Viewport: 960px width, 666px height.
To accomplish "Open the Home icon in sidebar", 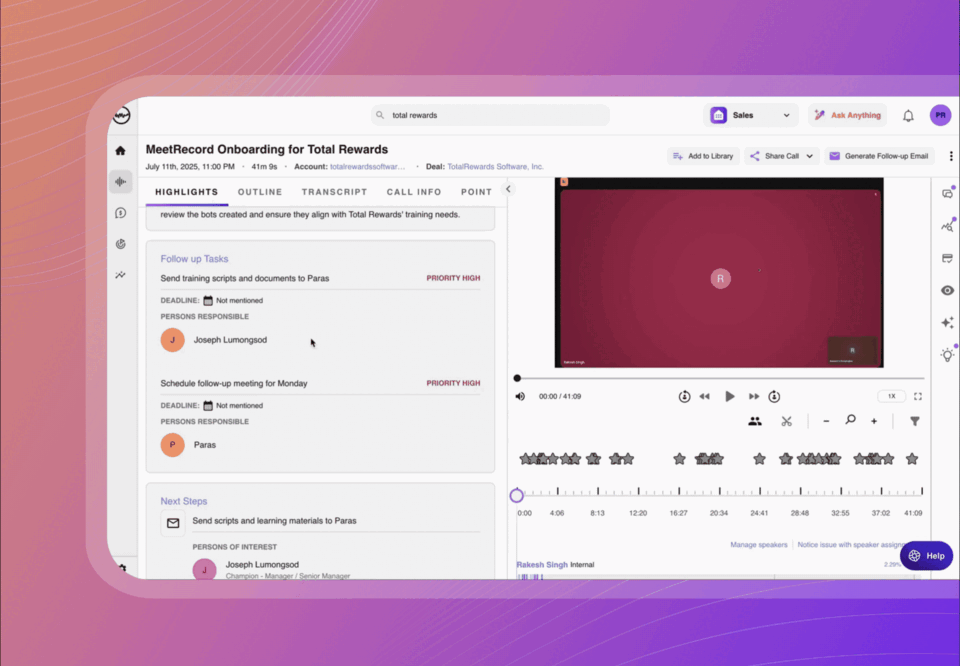I will (x=121, y=151).
